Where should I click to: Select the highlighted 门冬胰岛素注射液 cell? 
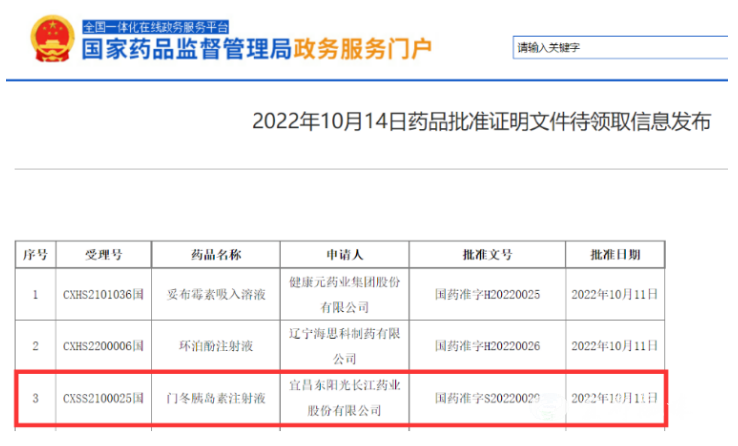coord(216,399)
